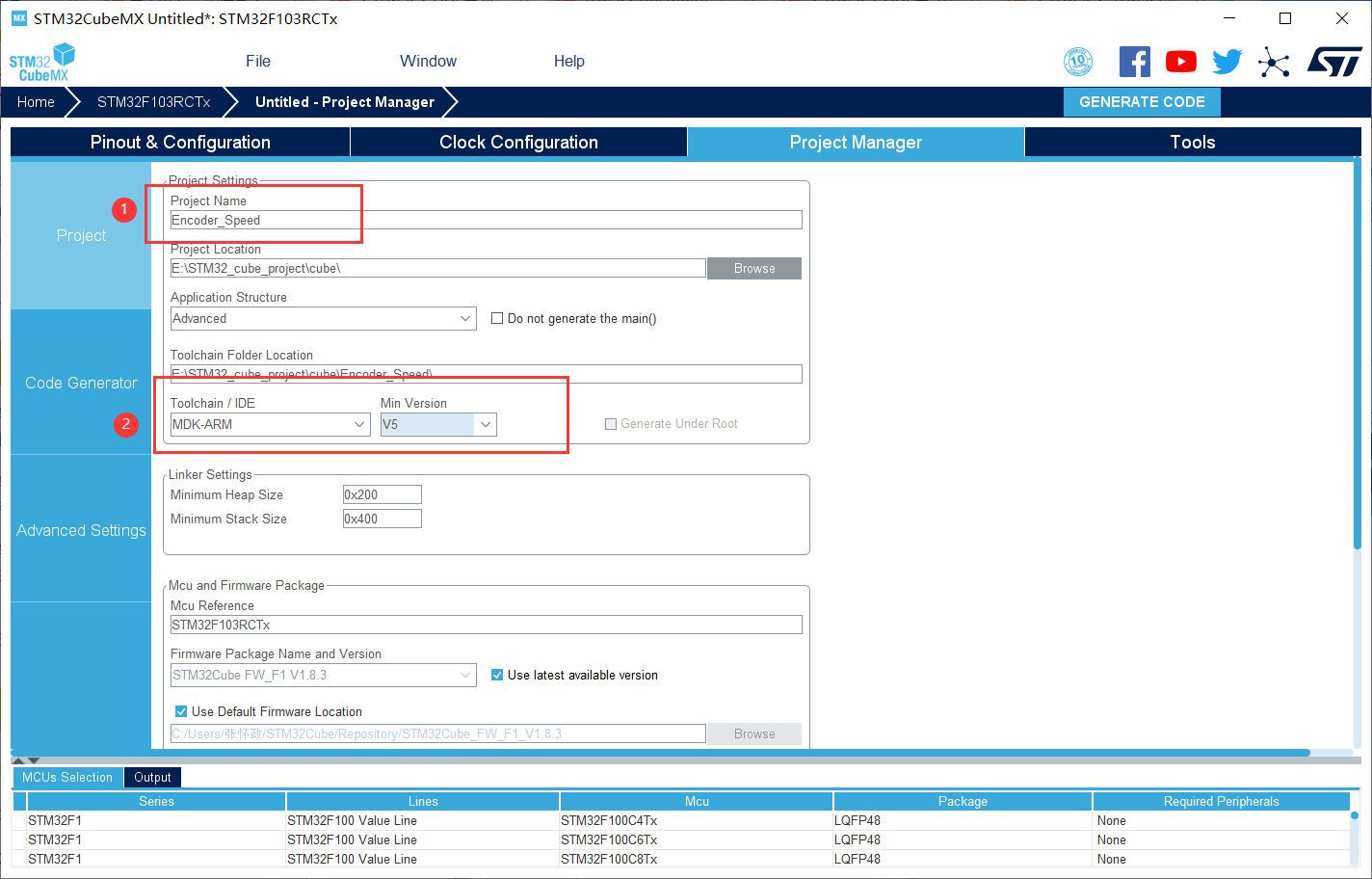1372x879 pixels.
Task: Click Browse for Project Location
Action: point(754,268)
